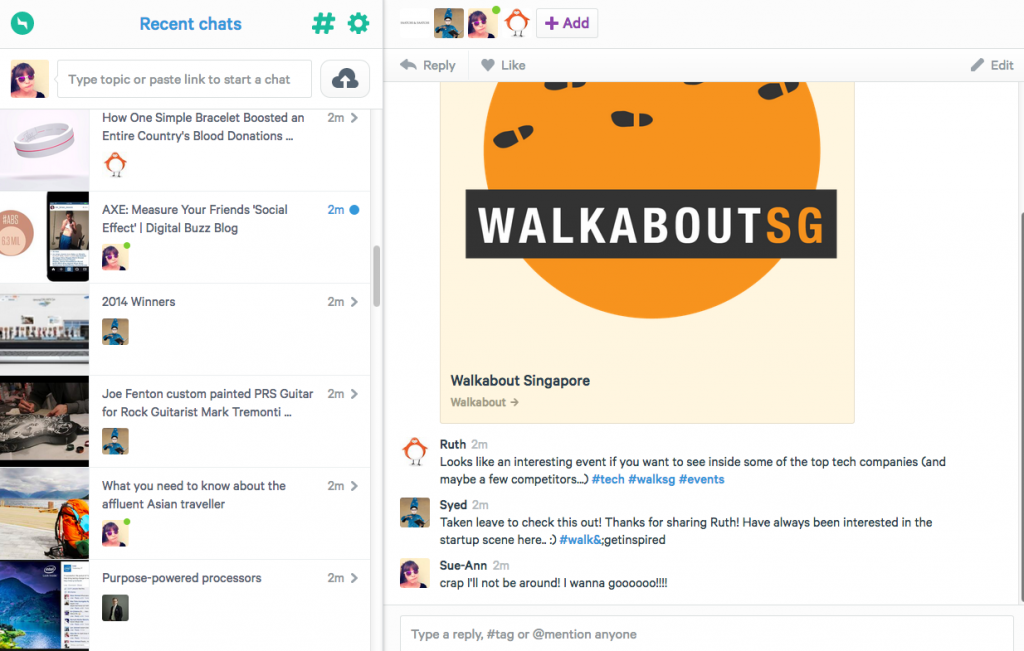Open the hashtag topics icon
The image size is (1024, 651).
pos(323,23)
